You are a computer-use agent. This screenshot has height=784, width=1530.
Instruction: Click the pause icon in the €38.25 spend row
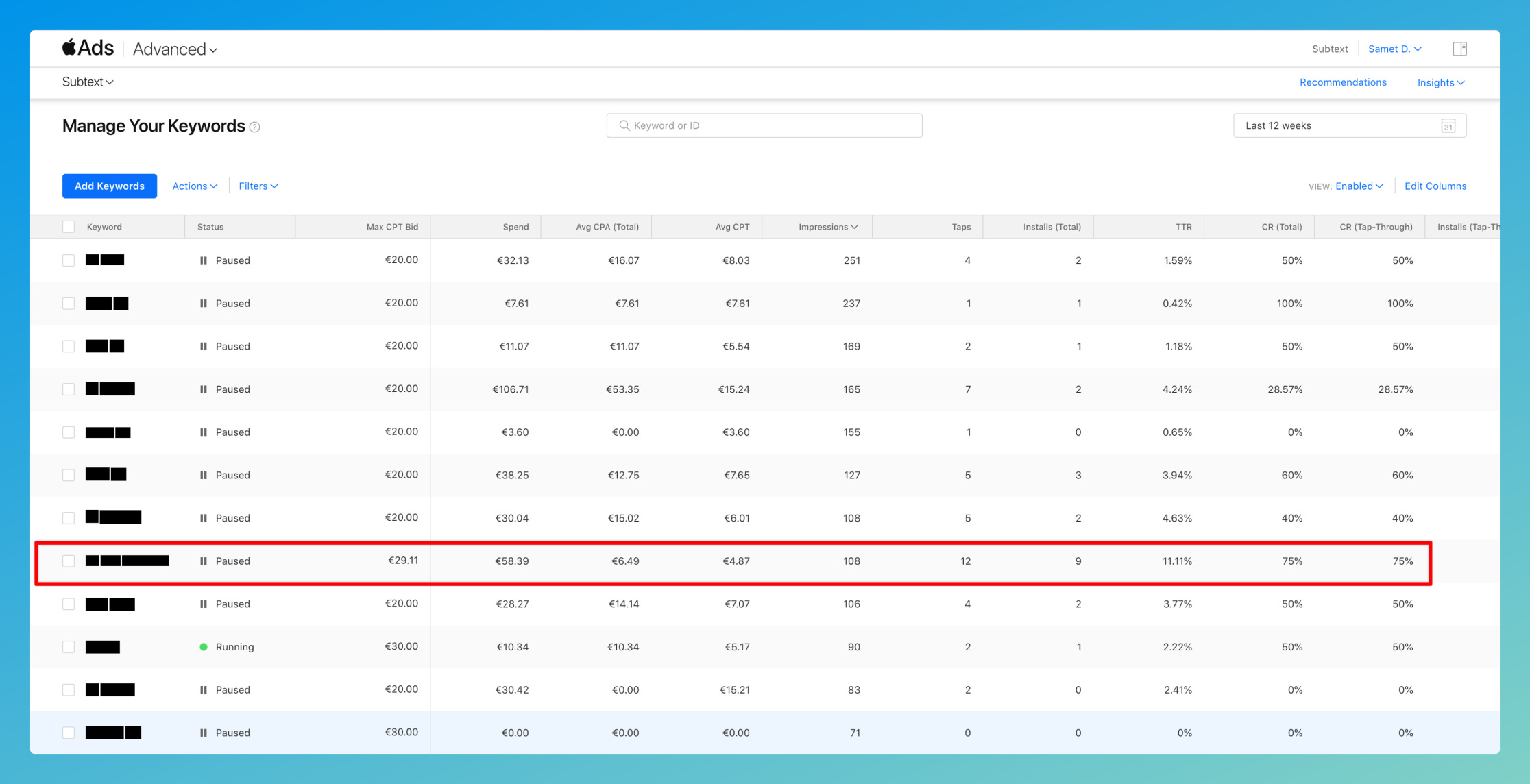pyautogui.click(x=204, y=475)
